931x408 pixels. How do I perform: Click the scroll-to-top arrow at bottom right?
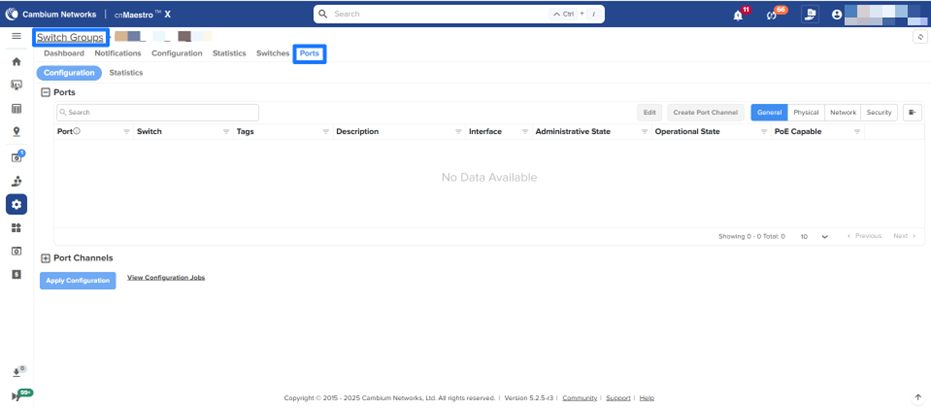[x=918, y=397]
